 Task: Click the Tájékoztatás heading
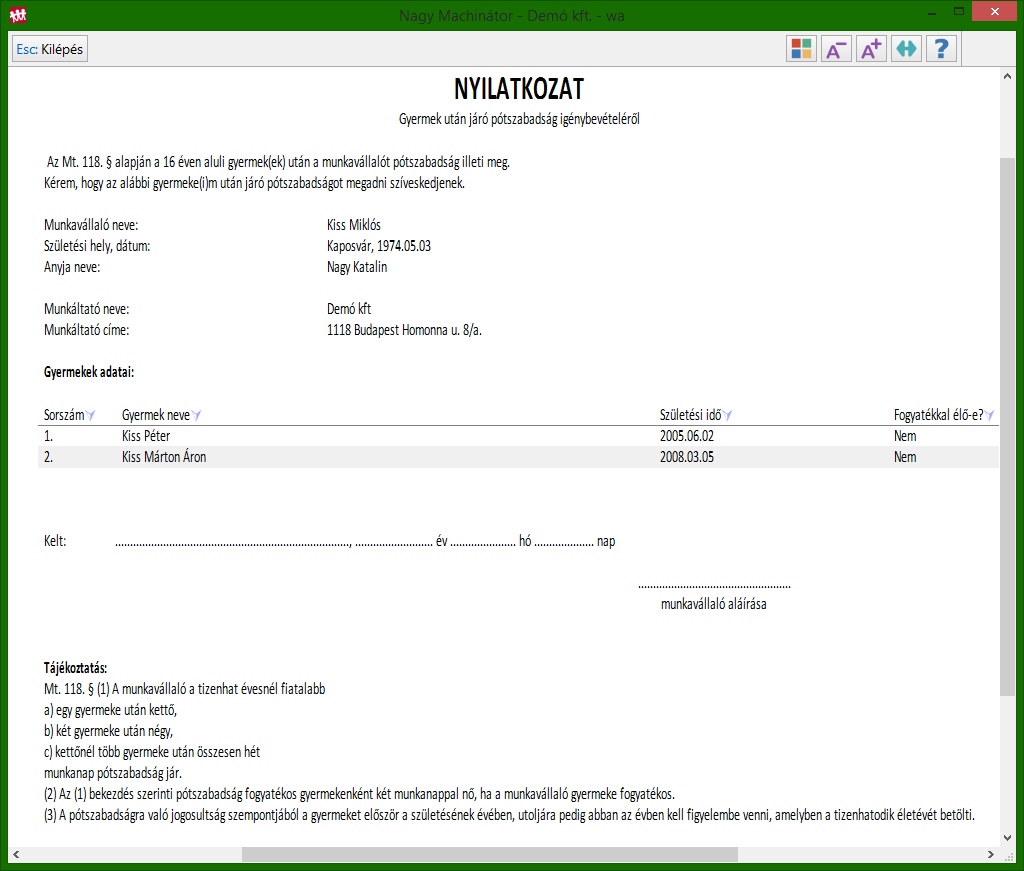75,668
